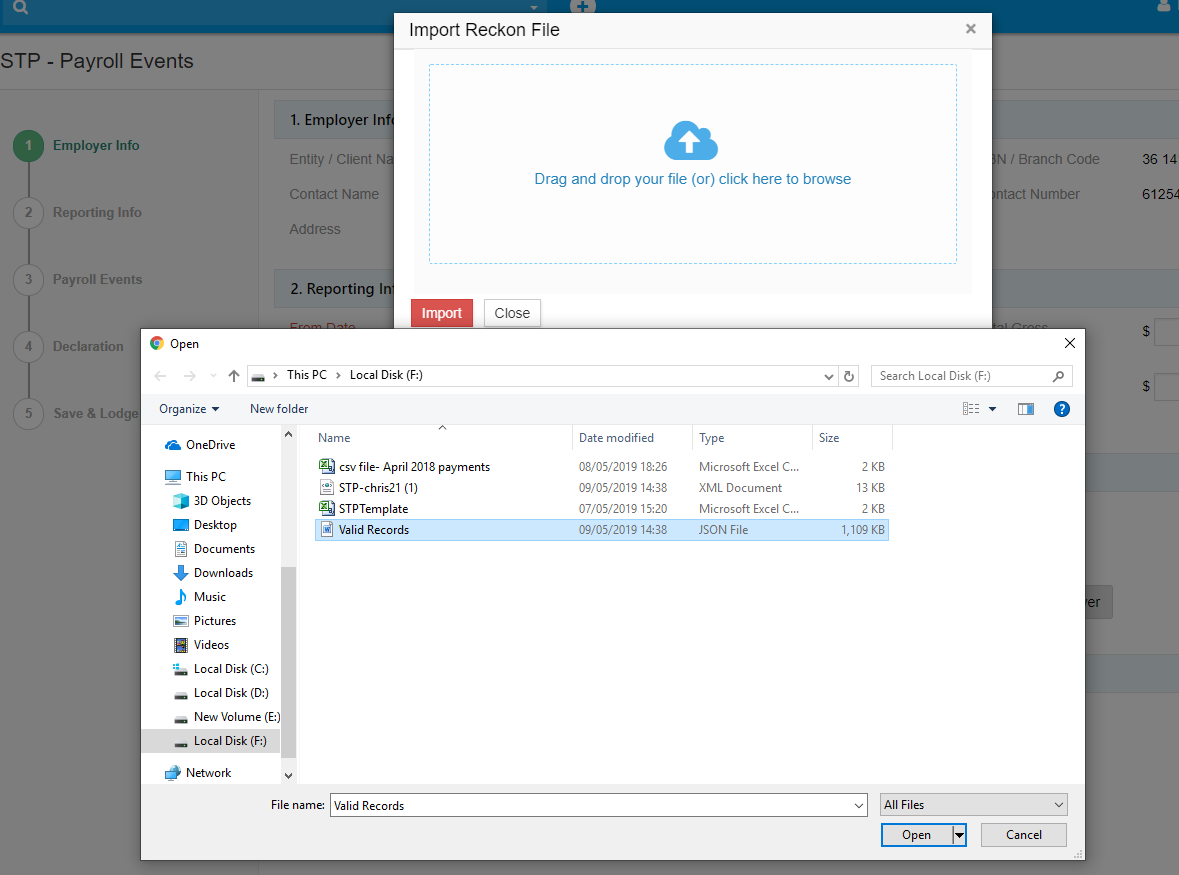The width and height of the screenshot is (1179, 875).
Task: Open the view options dropdown arrow
Action: tap(993, 409)
